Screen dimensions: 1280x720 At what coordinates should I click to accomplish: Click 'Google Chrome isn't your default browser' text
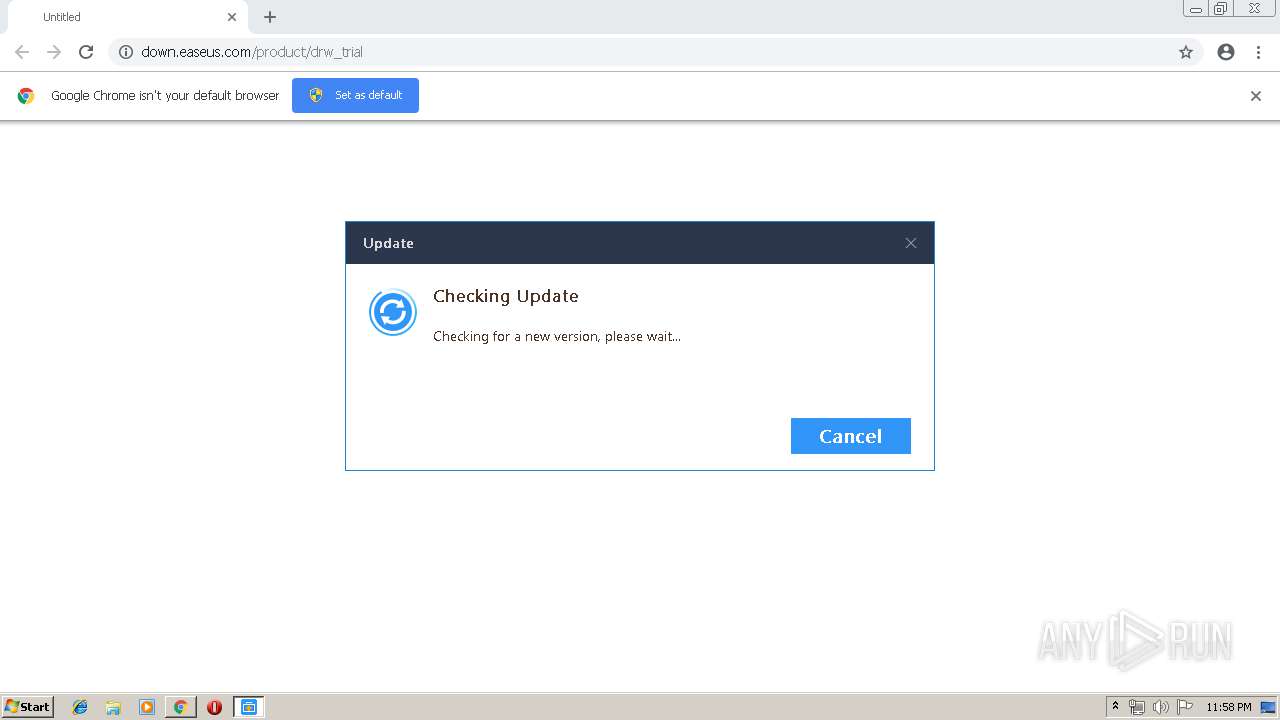[x=165, y=96]
